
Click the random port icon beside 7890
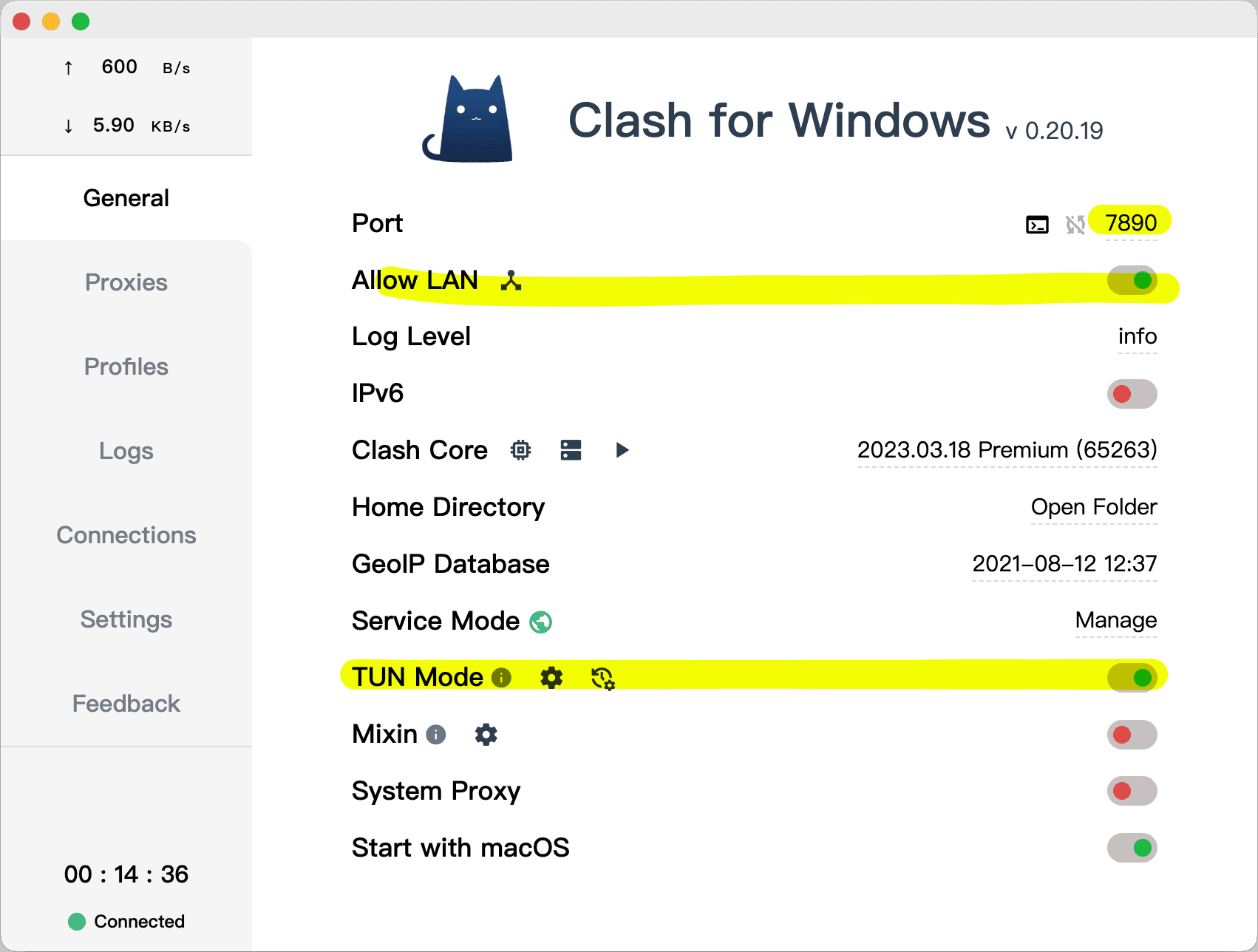pyautogui.click(x=1075, y=224)
